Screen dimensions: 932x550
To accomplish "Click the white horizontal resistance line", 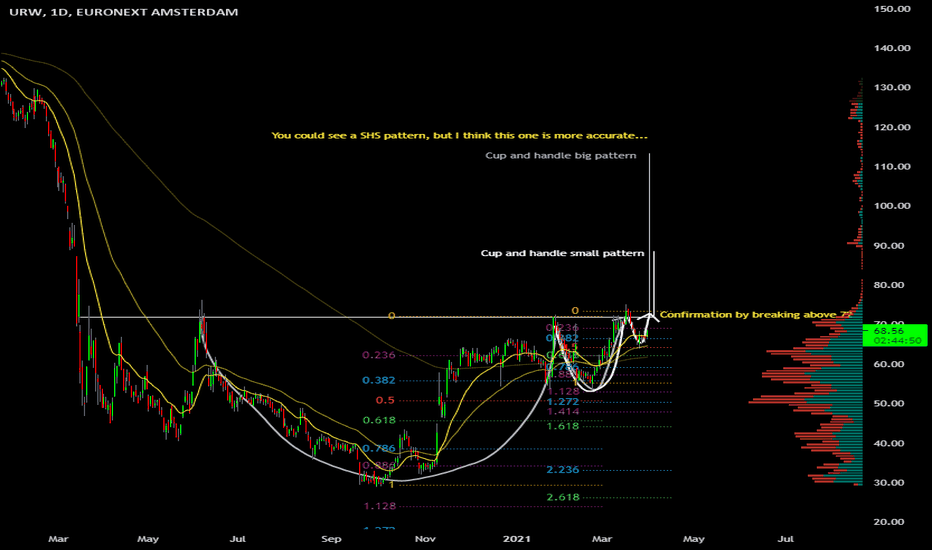I will pos(351,318).
